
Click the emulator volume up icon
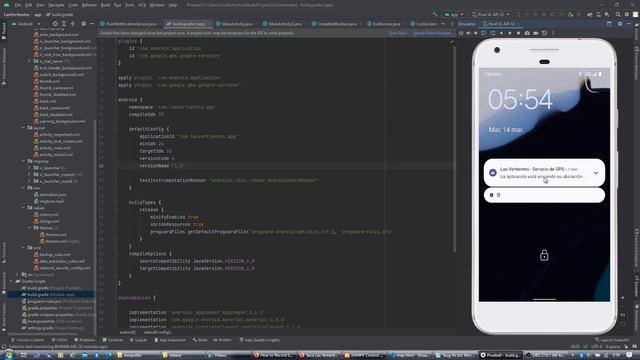coord(469,33)
